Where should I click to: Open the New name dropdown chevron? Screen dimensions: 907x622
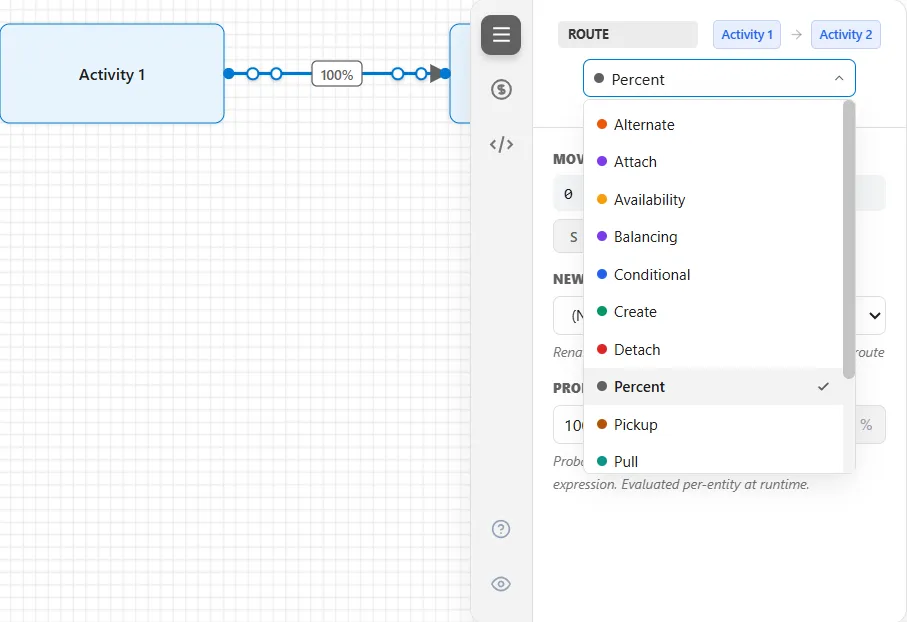875,315
